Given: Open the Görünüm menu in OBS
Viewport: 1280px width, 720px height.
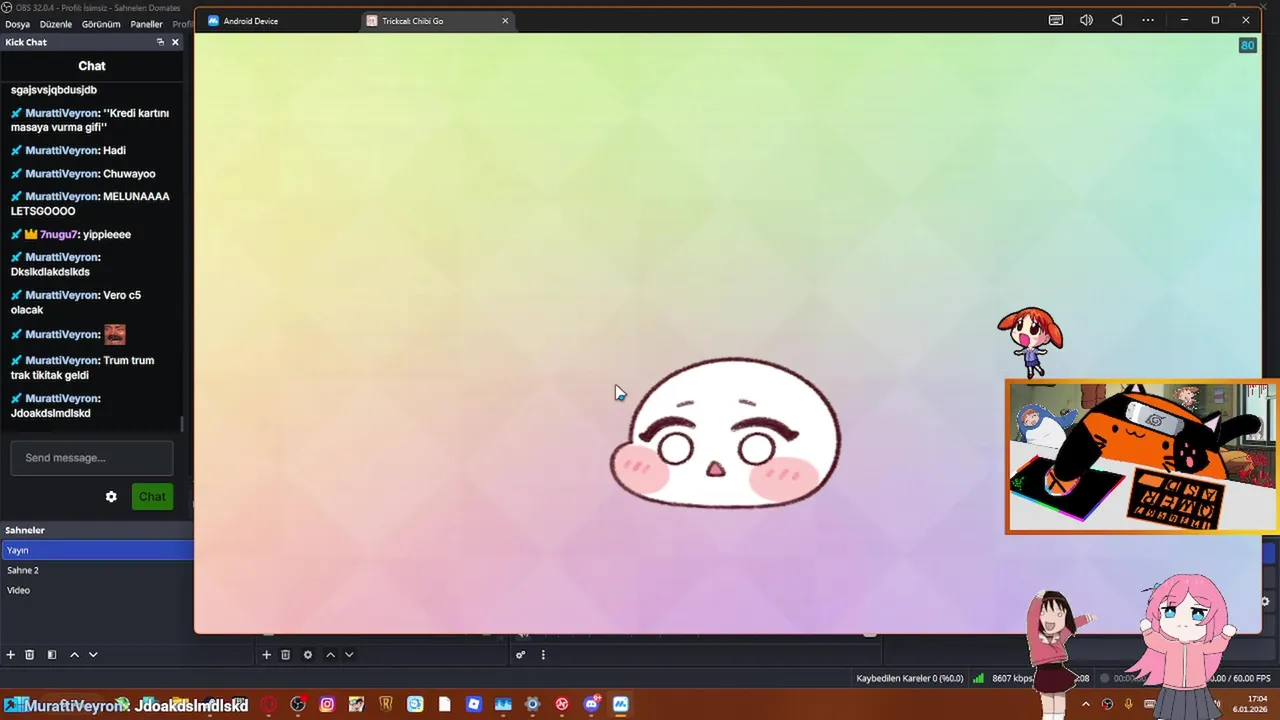Looking at the screenshot, I should click(101, 24).
